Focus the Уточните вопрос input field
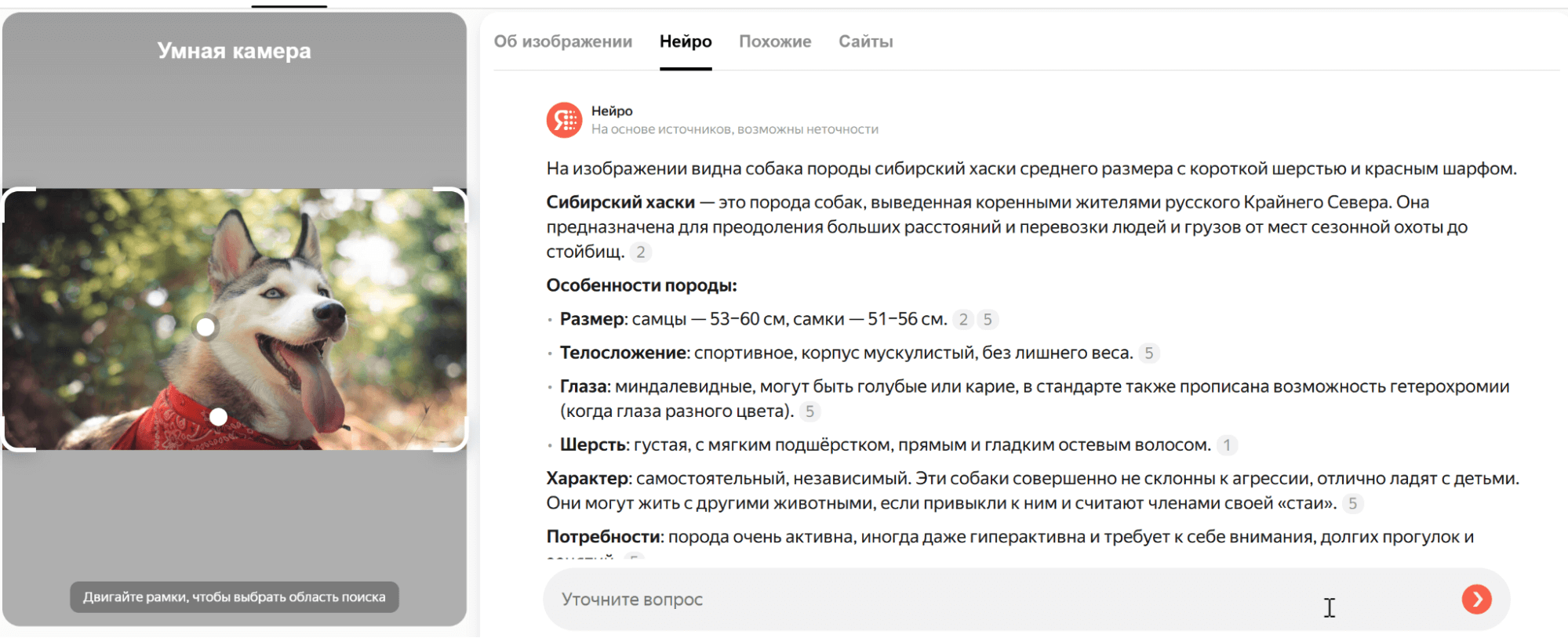Viewport: 1568px width, 638px height. tap(1026, 600)
